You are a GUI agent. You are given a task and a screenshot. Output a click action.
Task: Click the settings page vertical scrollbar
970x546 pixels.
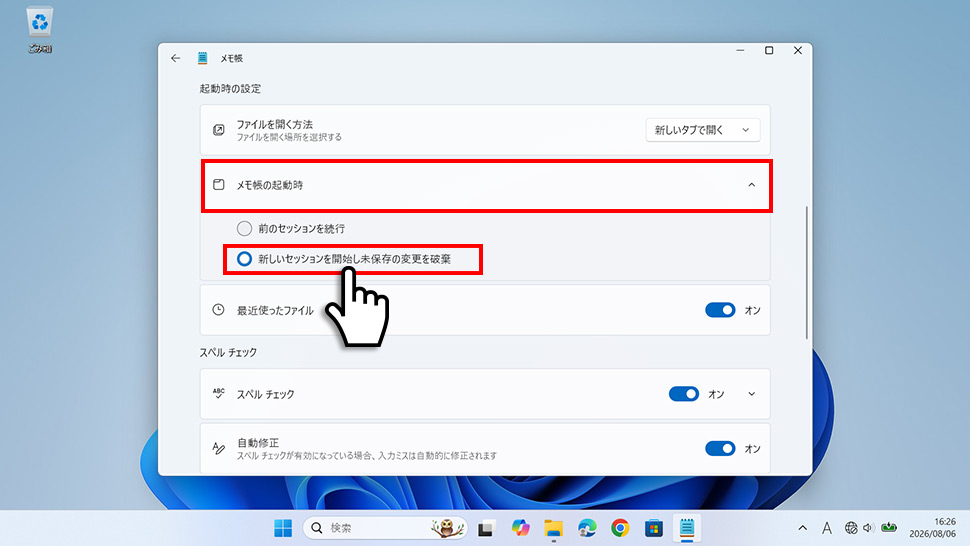806,272
